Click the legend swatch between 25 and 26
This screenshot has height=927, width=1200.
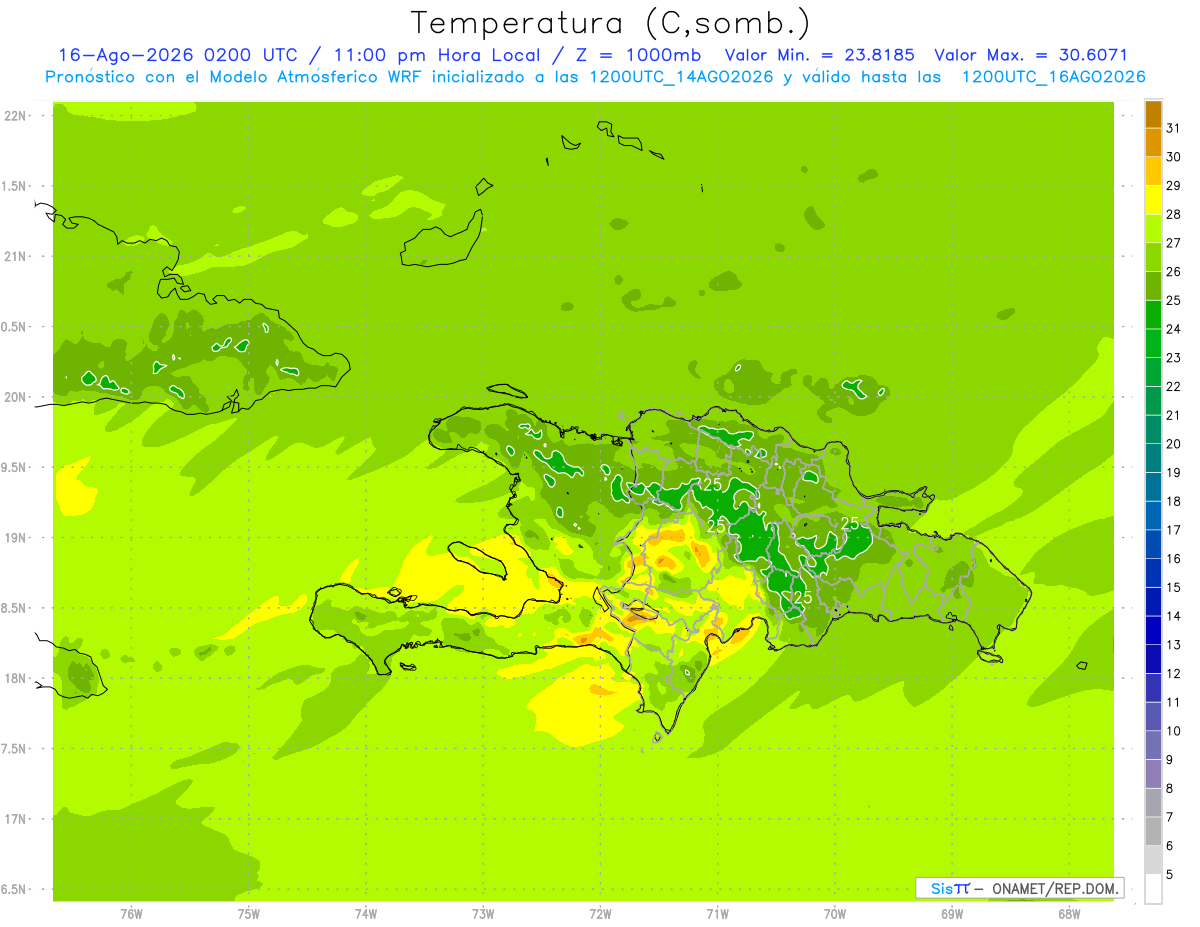1153,286
